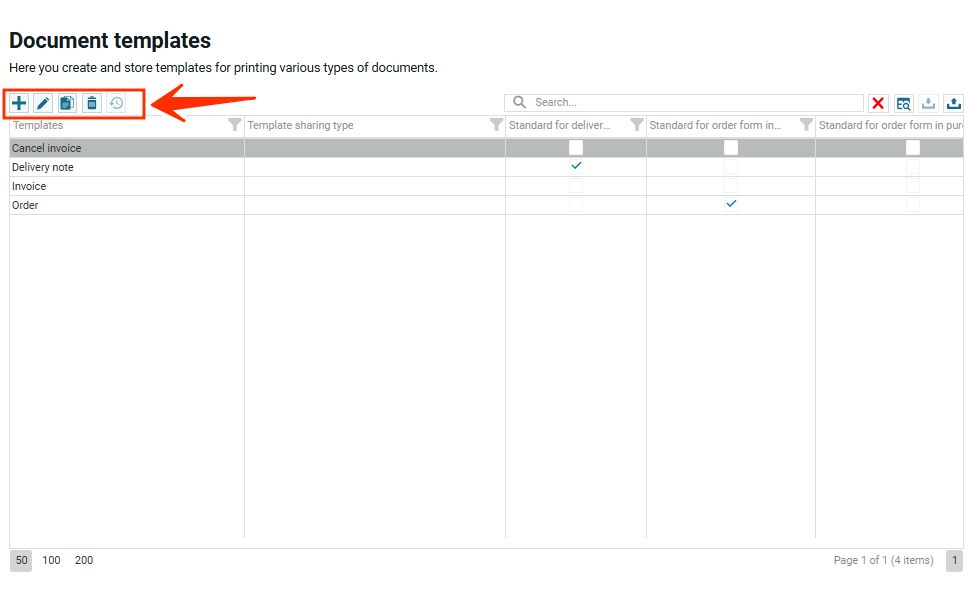Open filter on Templates column
The image size is (971, 594).
point(234,125)
